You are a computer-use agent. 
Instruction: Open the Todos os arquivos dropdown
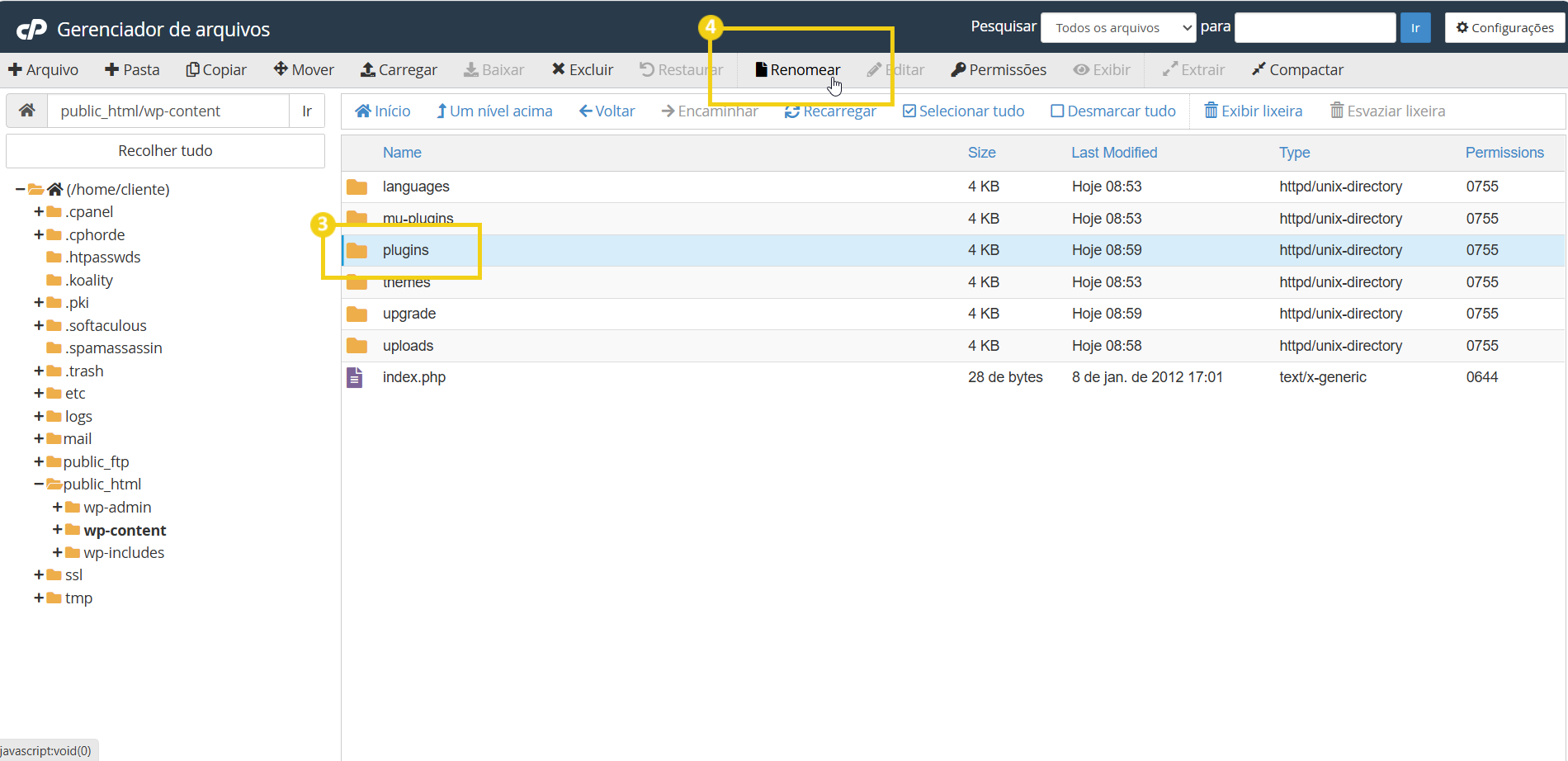point(1118,28)
